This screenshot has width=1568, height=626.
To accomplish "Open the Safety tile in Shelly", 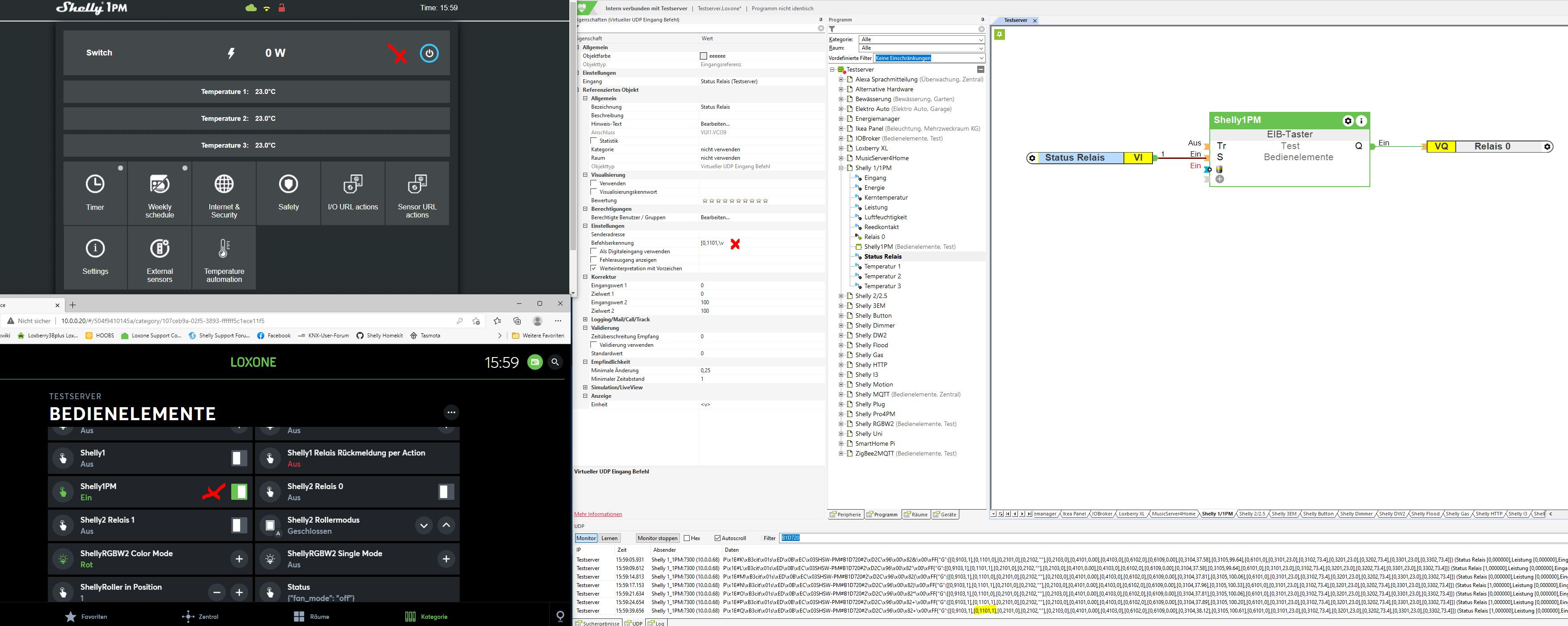I will (288, 193).
